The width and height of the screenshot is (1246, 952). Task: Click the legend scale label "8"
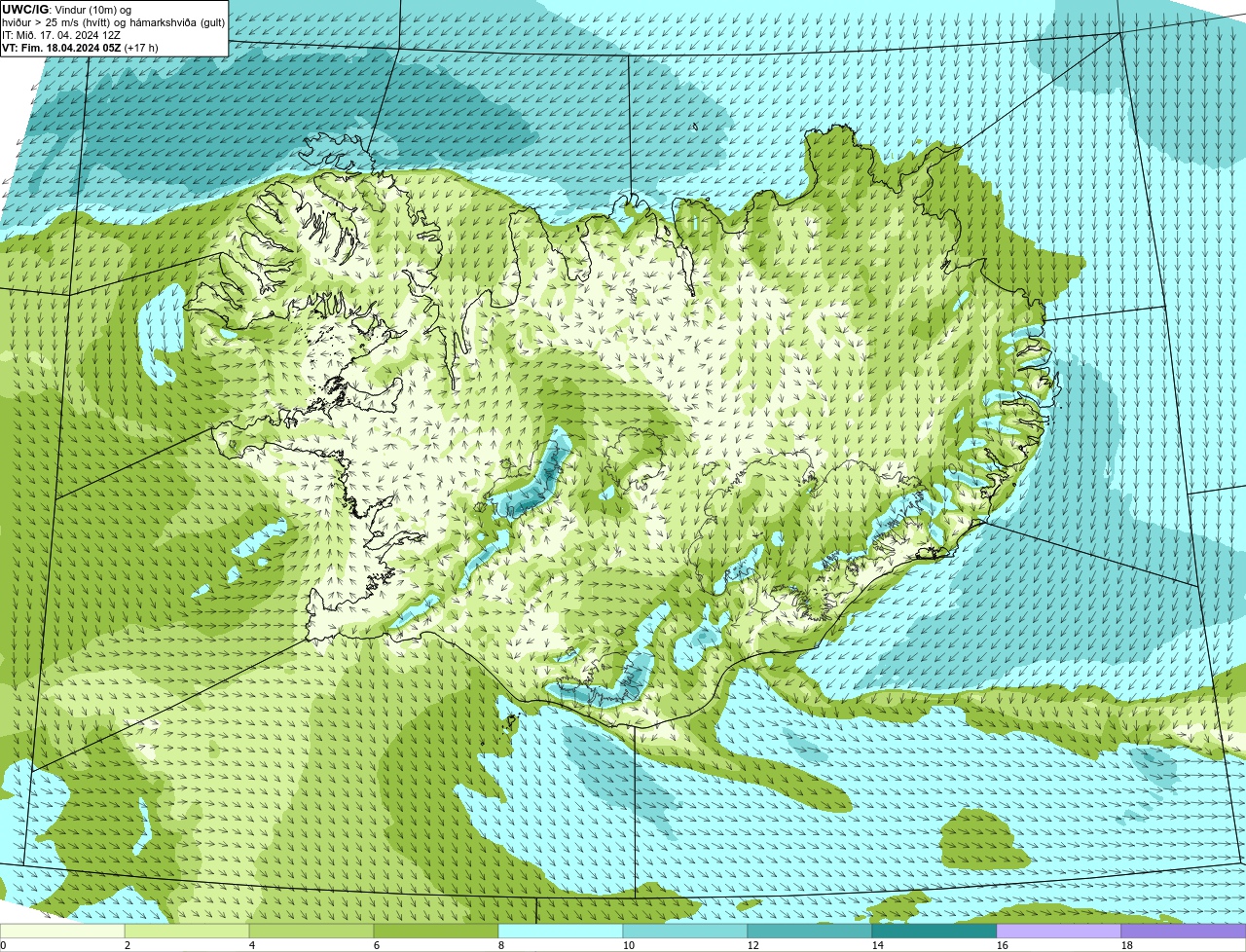coord(501,945)
